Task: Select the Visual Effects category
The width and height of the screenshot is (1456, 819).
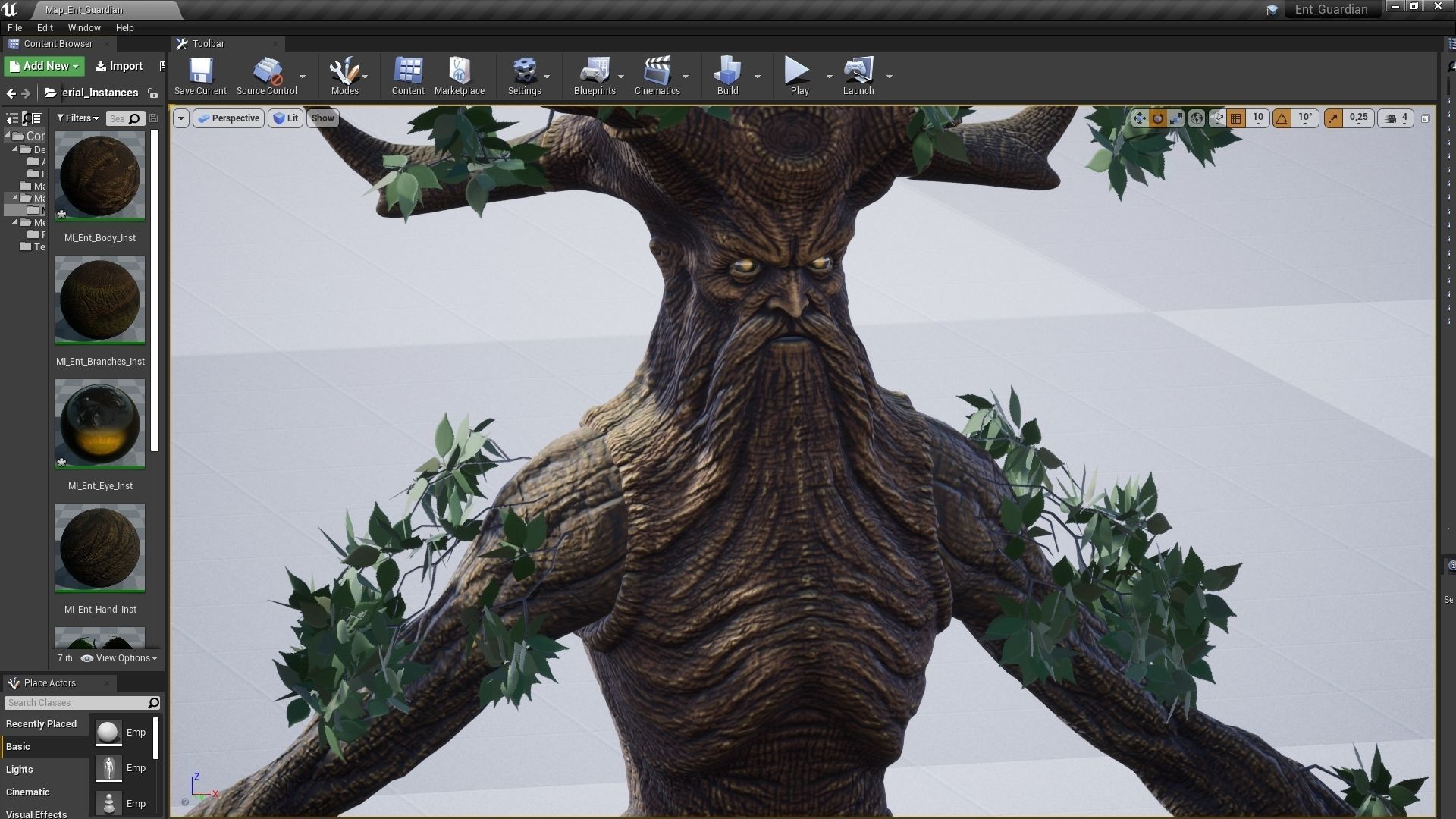Action: 44,813
